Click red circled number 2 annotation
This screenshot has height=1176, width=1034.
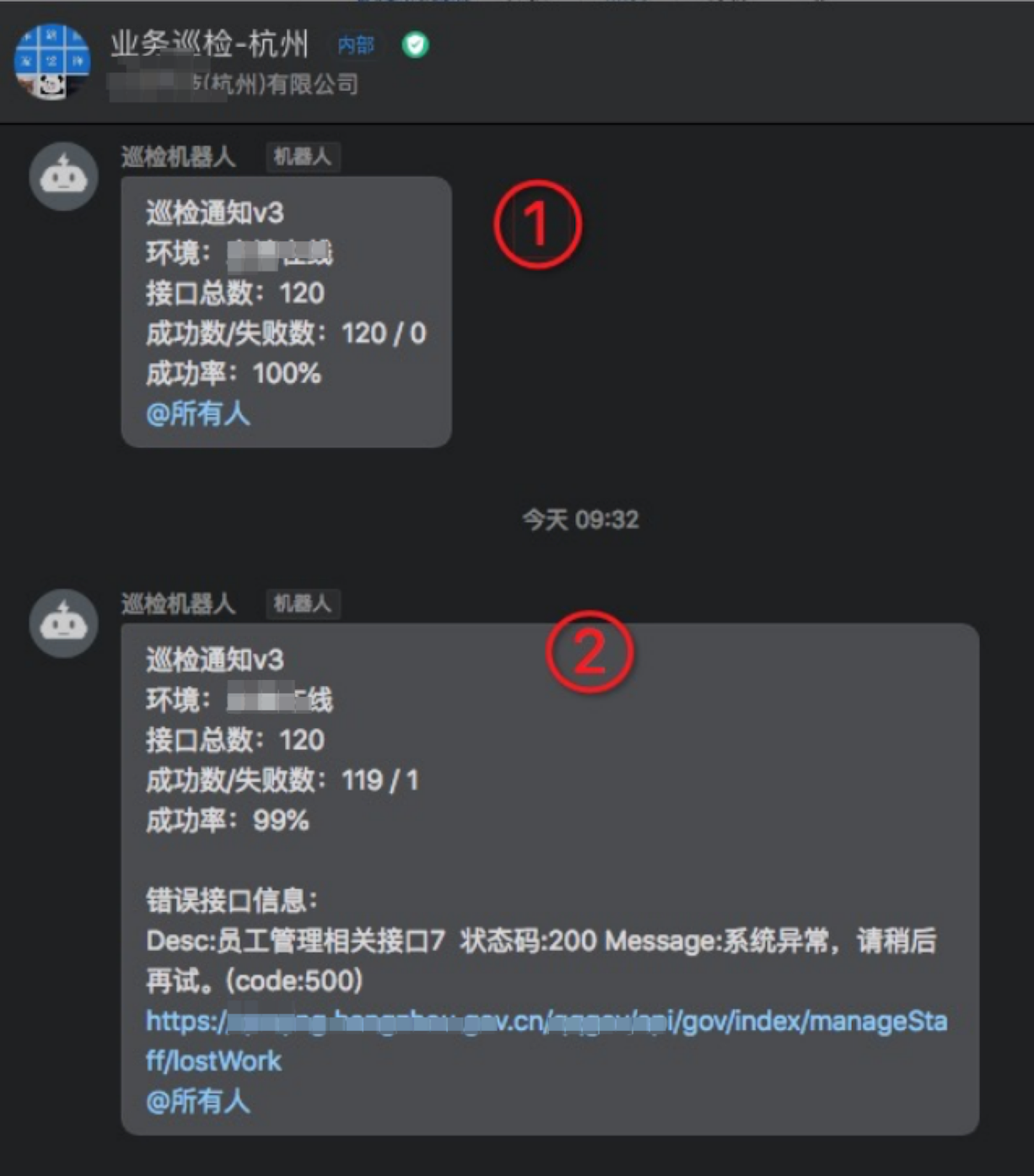coord(590,653)
